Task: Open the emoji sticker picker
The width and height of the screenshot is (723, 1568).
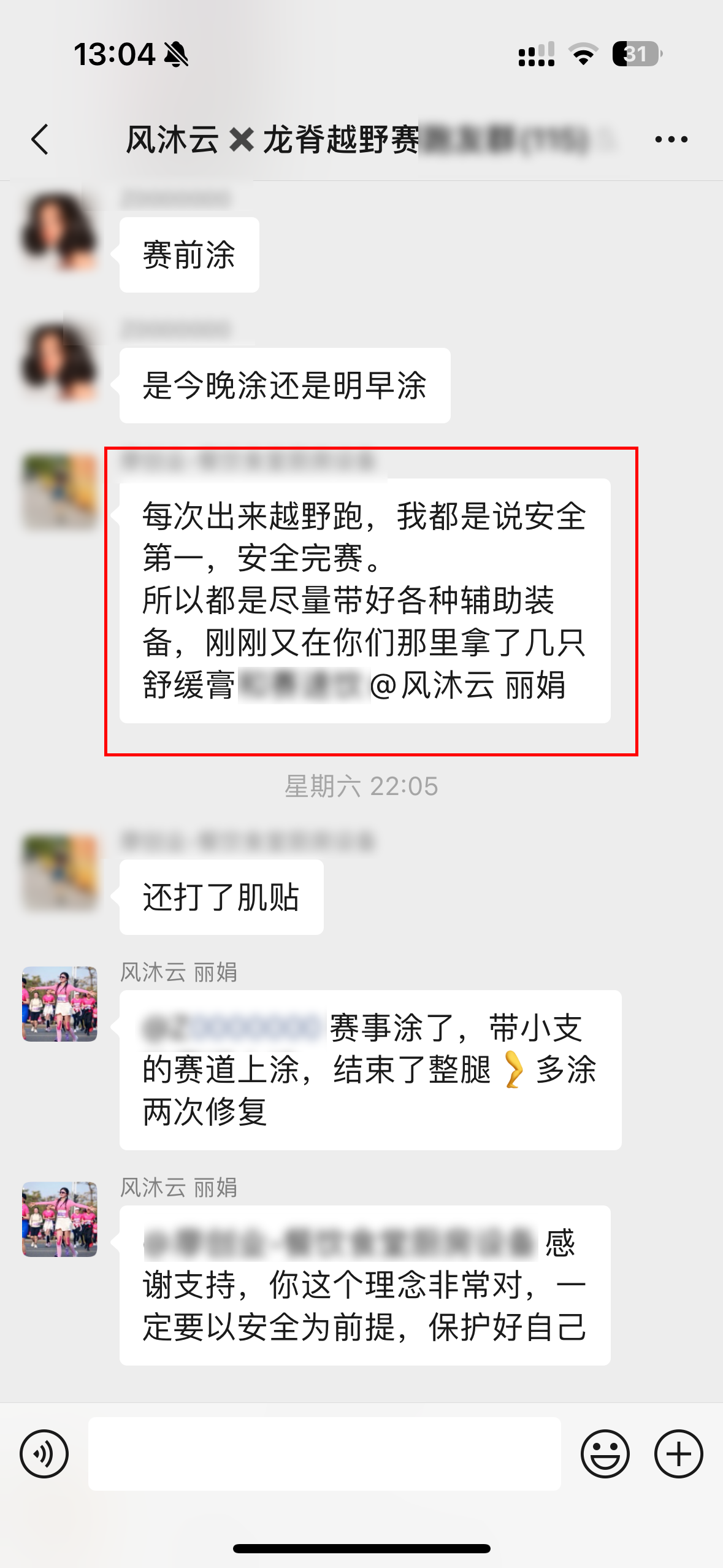Action: (605, 1453)
